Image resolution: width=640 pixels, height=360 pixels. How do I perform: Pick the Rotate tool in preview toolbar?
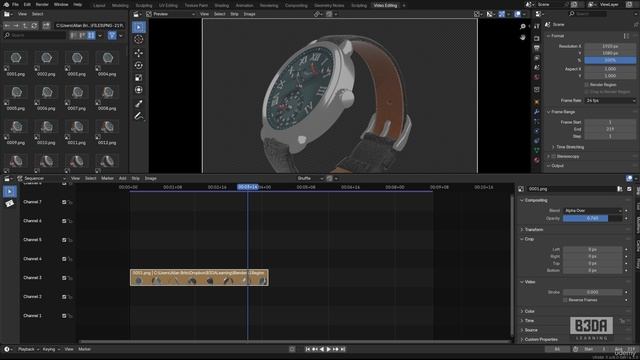(139, 65)
